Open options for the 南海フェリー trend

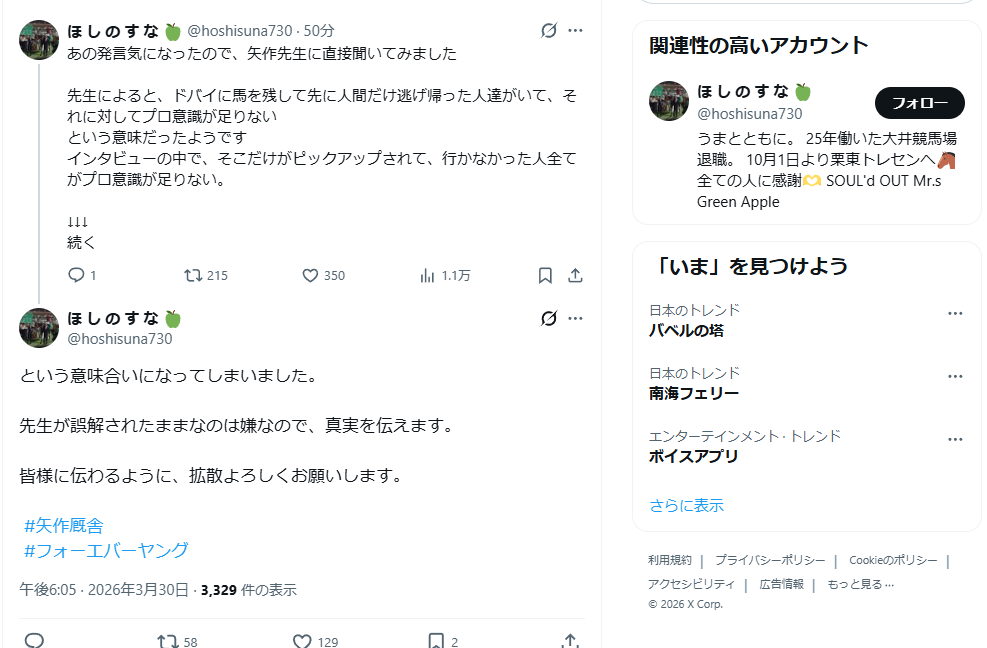(x=955, y=376)
